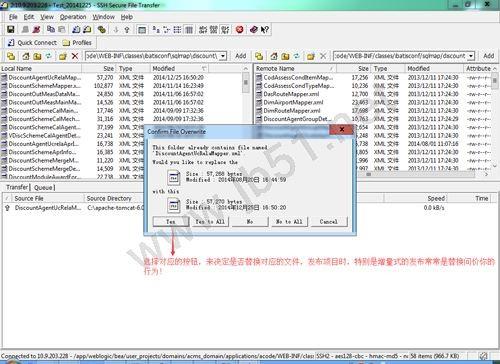The image size is (500, 364).
Task: Click the red Stop transfer icon
Action: point(239,29)
